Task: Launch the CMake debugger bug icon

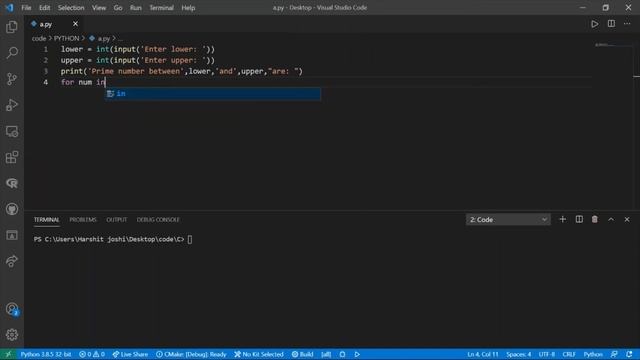Action: tap(342, 354)
